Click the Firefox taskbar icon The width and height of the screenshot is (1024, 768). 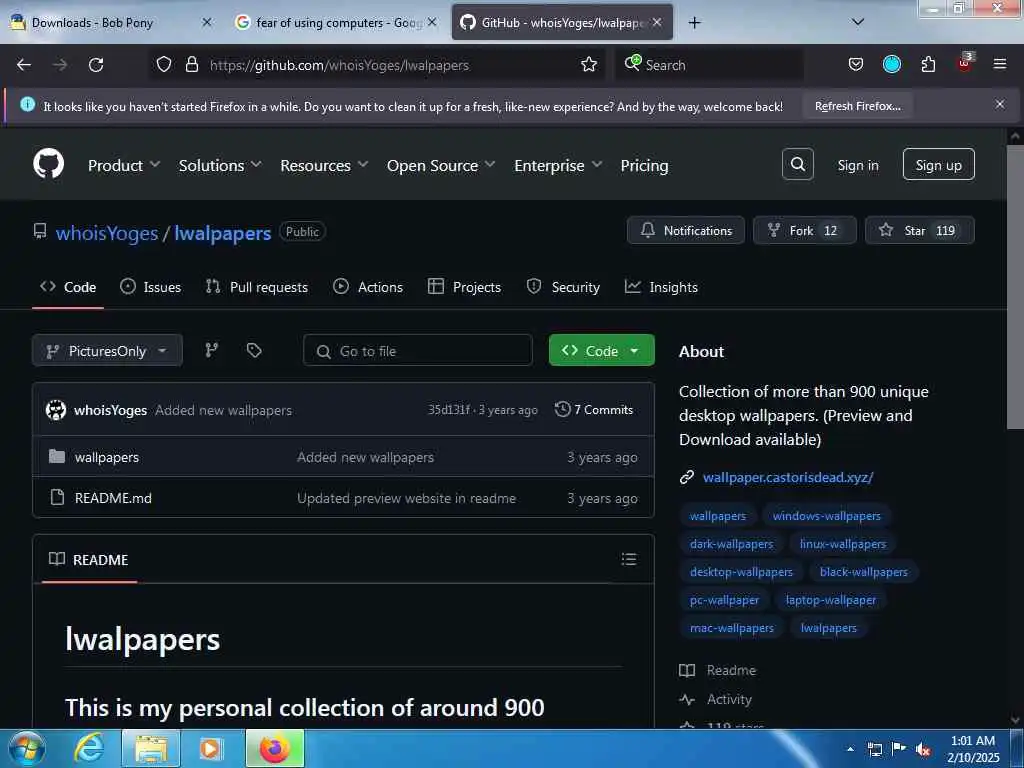[275, 748]
